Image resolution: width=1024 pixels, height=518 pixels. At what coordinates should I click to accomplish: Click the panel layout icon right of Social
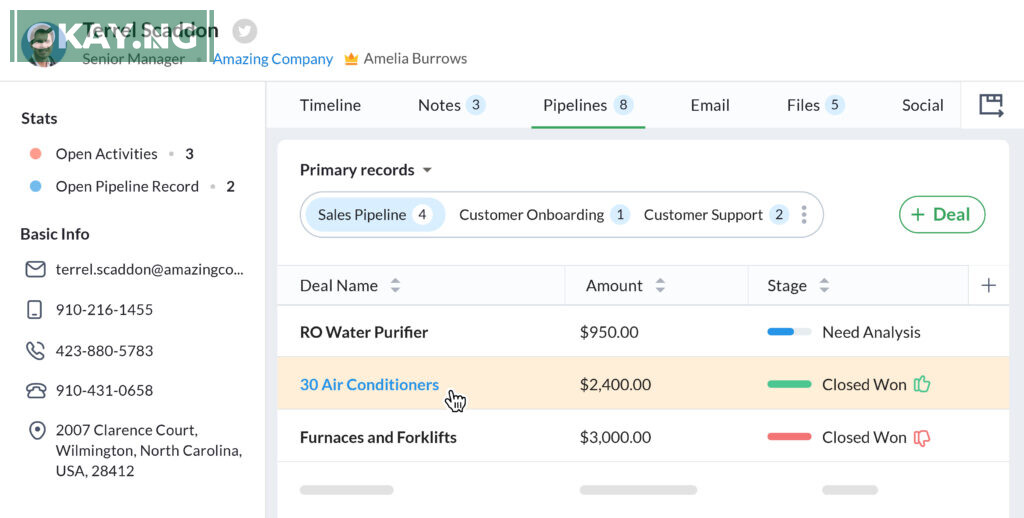coord(991,105)
